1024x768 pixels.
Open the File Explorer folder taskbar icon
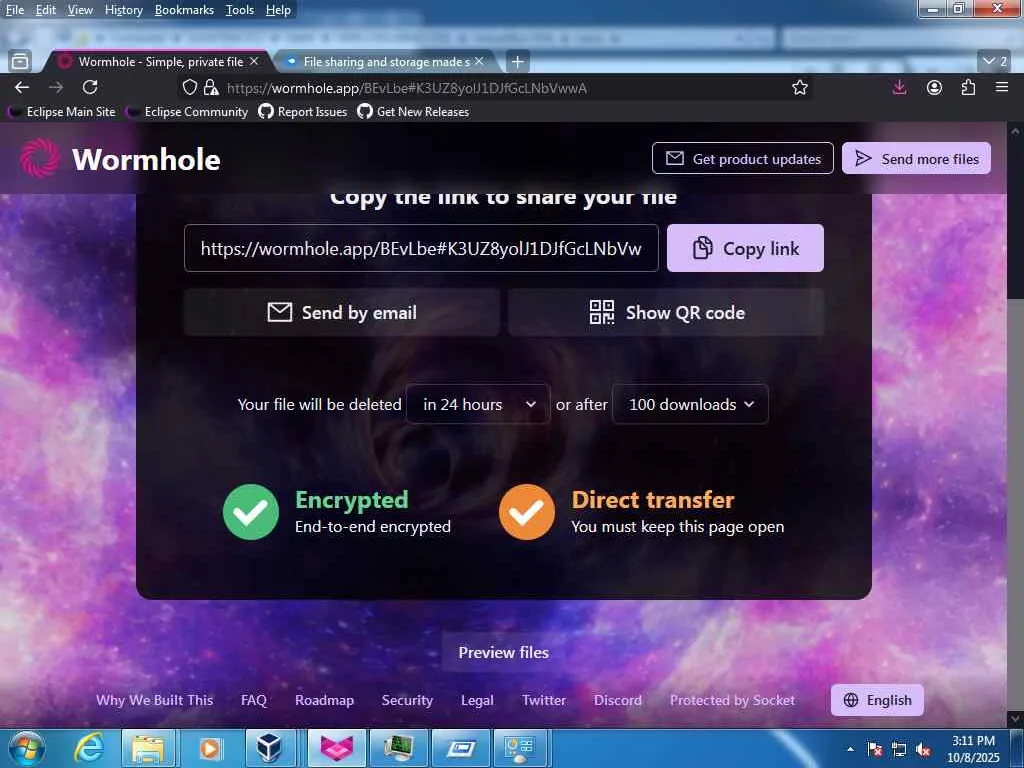tap(148, 748)
